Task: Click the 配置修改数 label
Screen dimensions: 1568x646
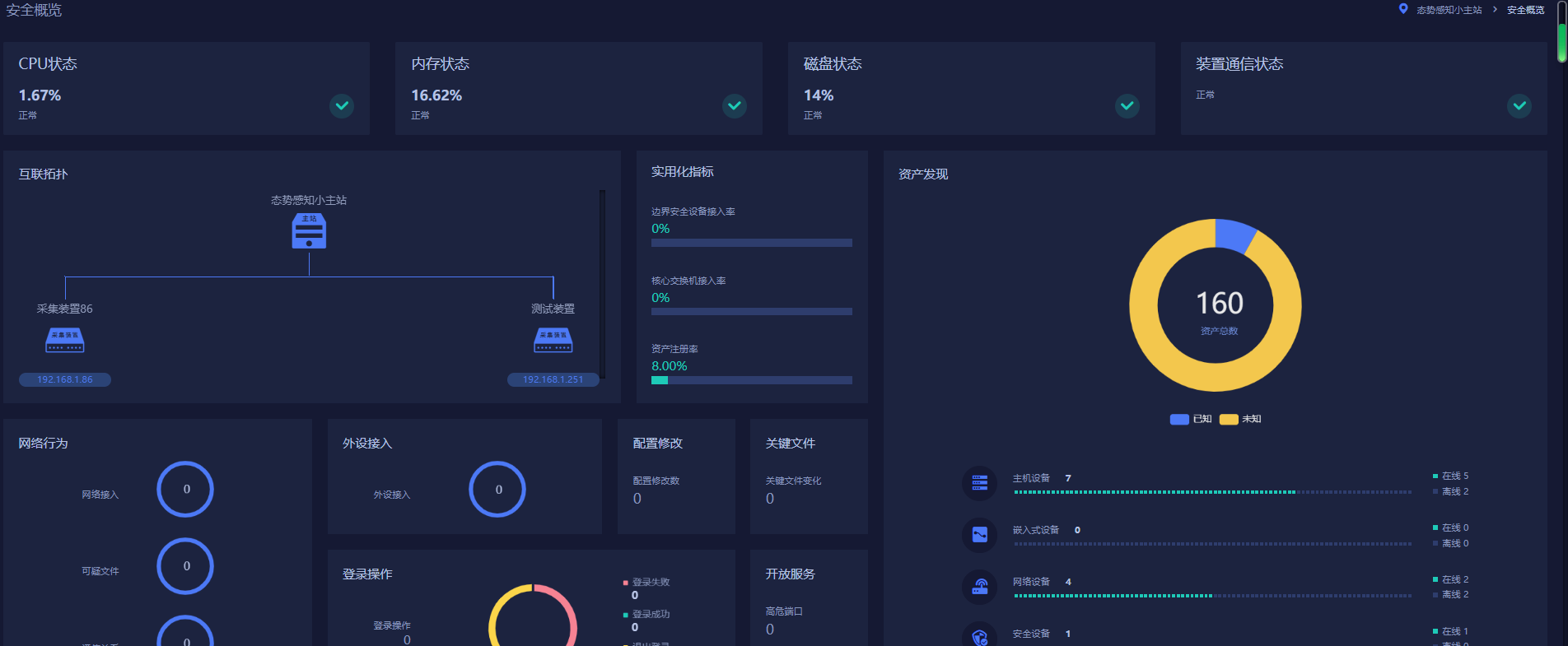Action: click(x=656, y=481)
